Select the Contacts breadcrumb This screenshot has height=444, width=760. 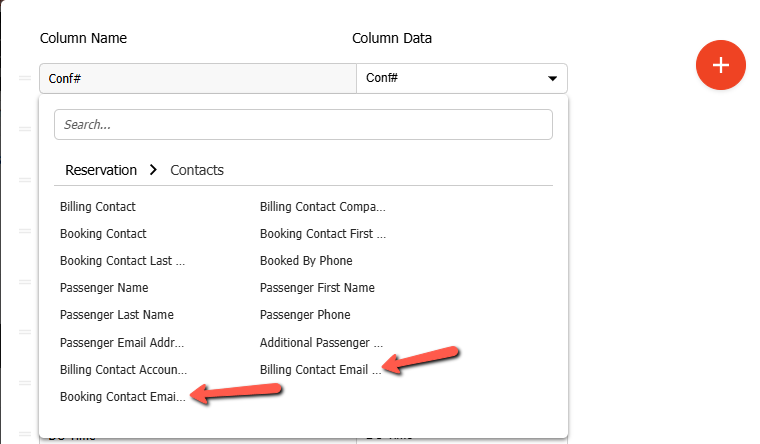pos(197,170)
